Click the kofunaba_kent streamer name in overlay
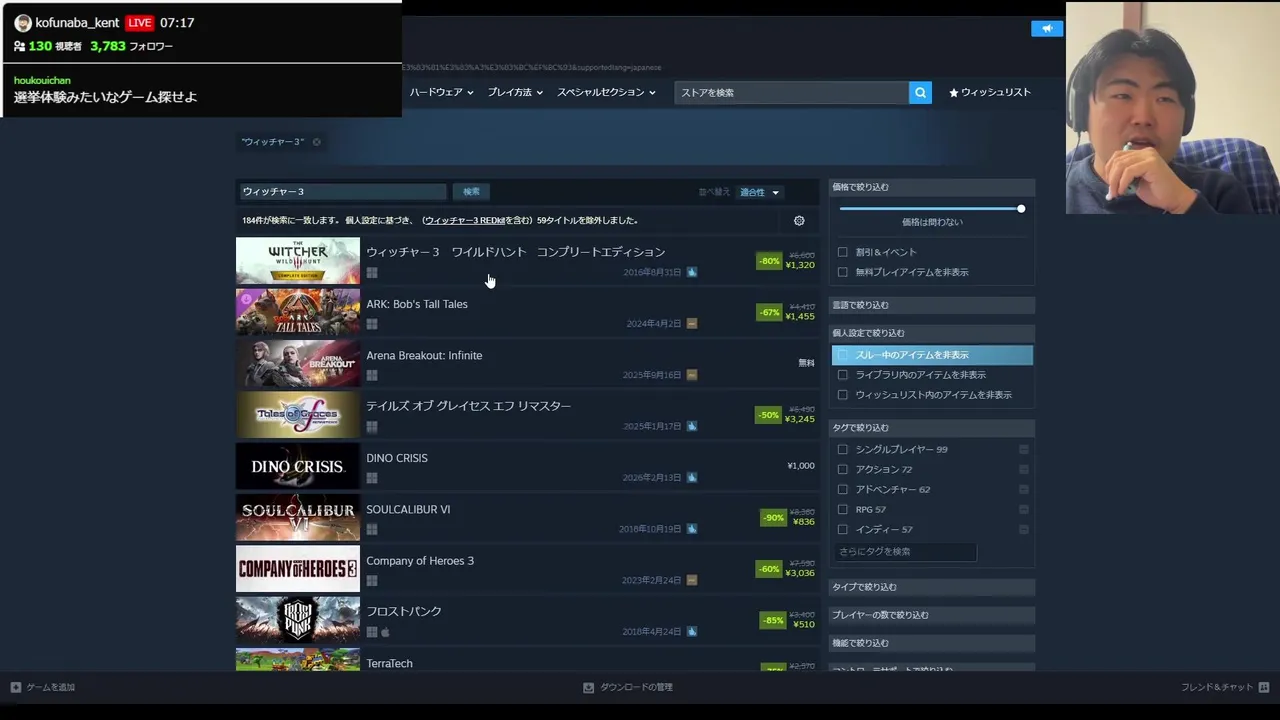 coord(77,22)
